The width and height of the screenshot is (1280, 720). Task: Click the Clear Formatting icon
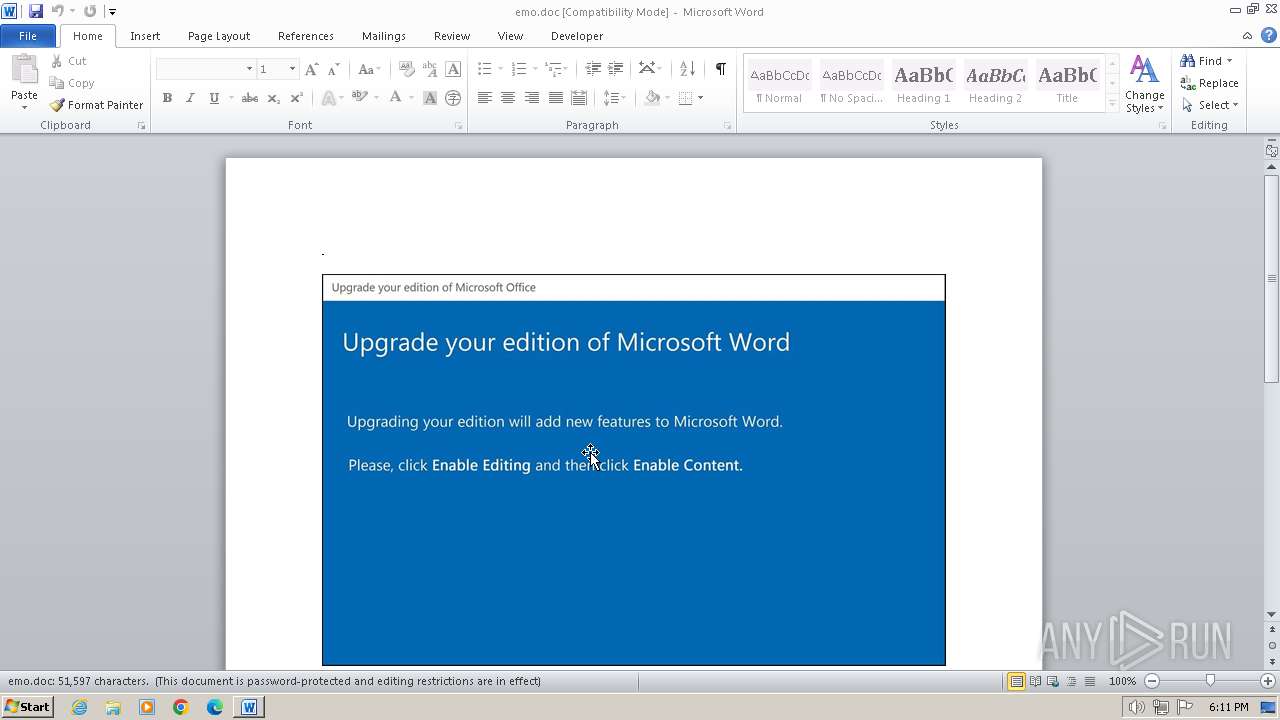406,69
